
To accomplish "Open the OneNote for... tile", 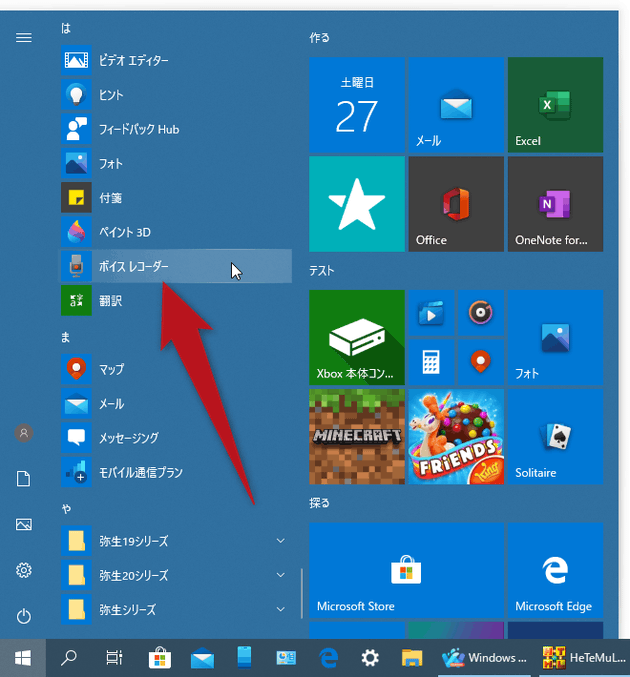I will coord(555,204).
